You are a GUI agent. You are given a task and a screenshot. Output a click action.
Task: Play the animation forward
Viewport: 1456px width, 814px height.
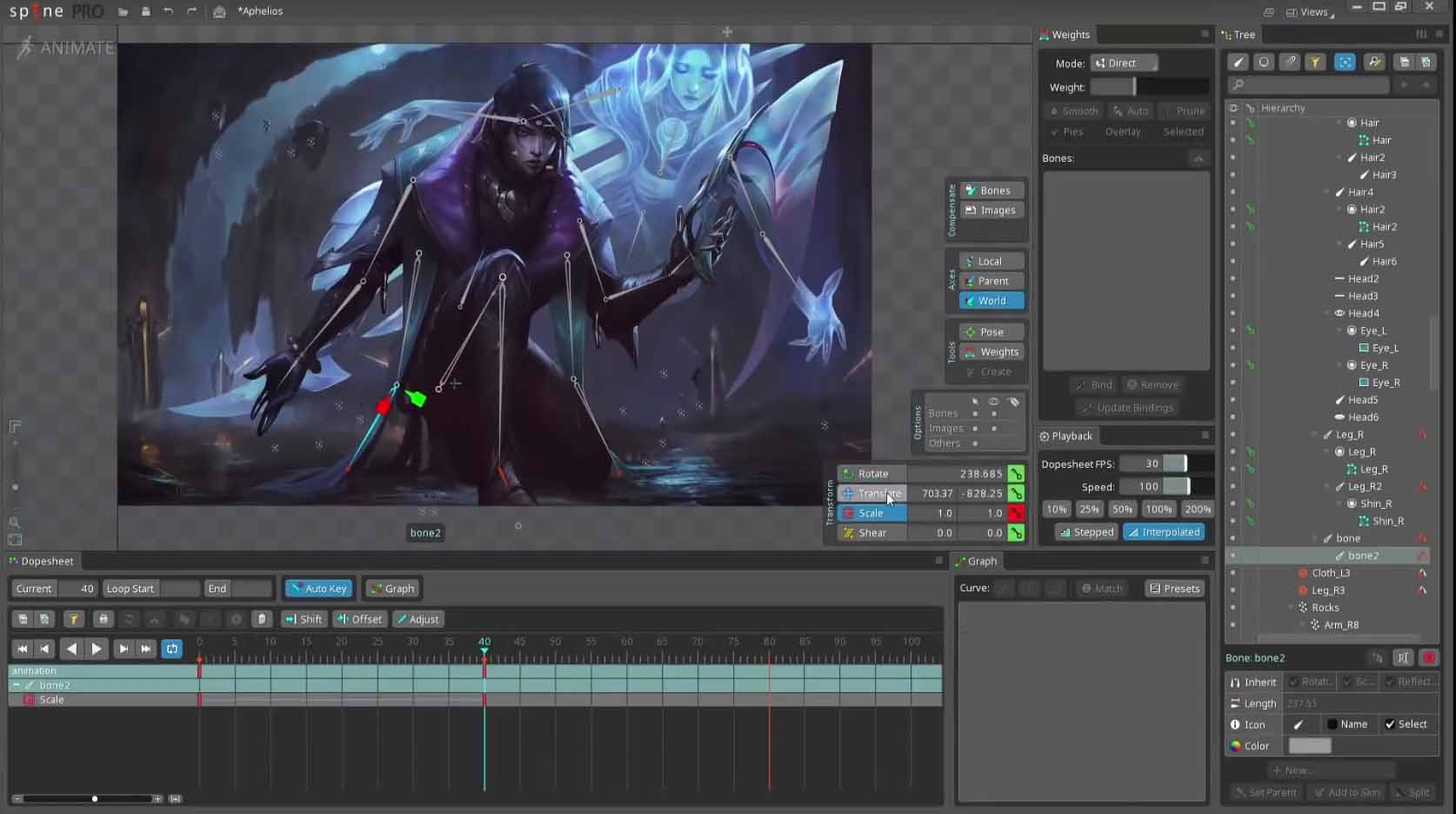pyautogui.click(x=97, y=649)
